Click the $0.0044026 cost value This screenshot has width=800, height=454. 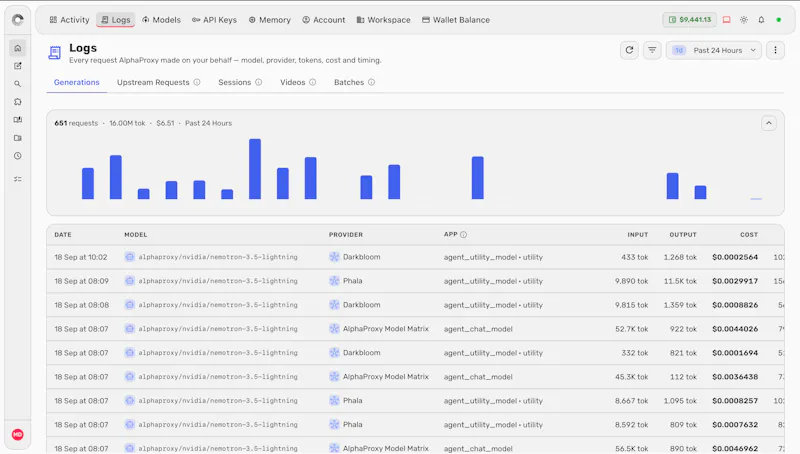pos(735,329)
